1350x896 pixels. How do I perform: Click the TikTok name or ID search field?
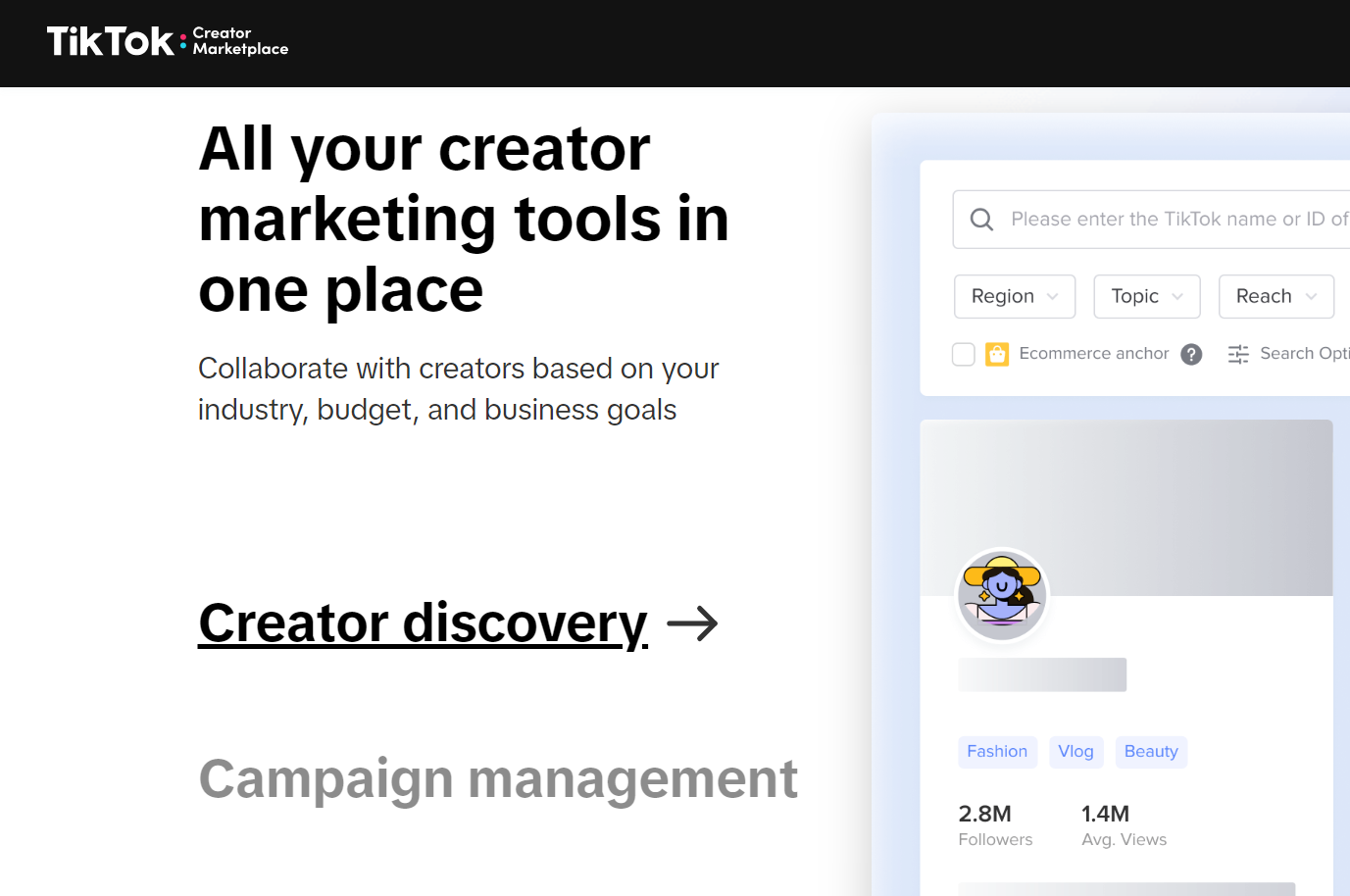click(x=1176, y=220)
